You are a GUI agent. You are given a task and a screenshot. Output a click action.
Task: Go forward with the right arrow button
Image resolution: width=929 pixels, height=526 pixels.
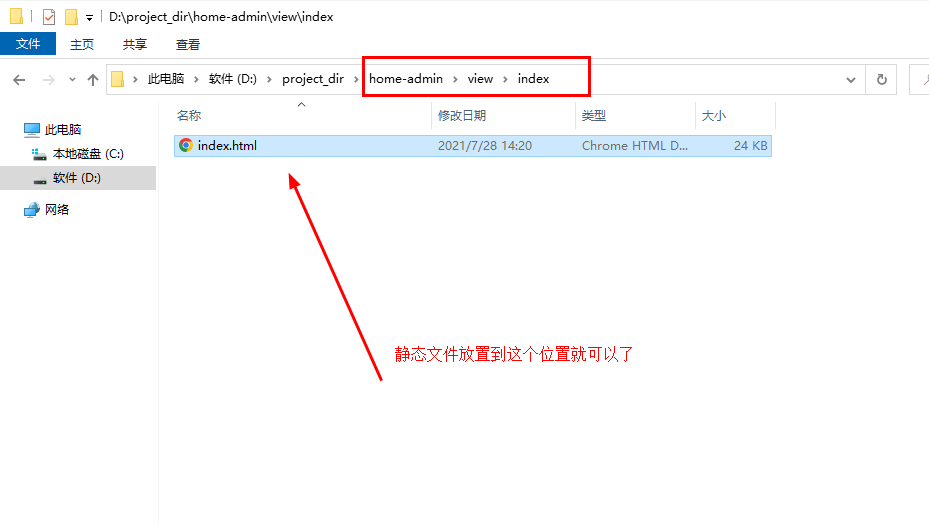pos(49,79)
